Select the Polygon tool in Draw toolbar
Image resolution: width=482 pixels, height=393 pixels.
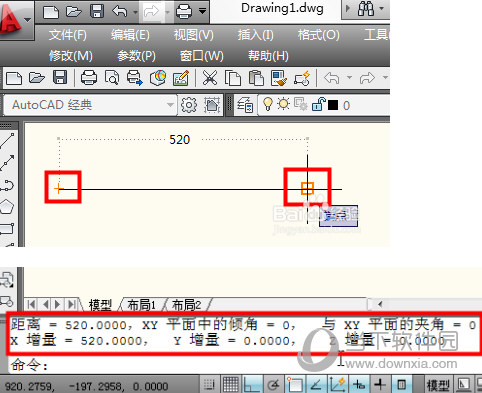[x=7, y=207]
